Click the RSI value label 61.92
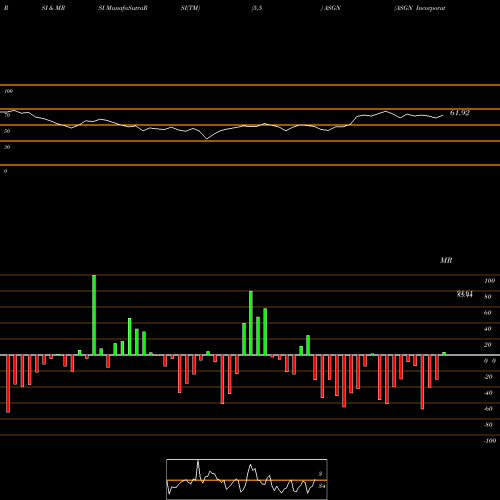Image resolution: width=500 pixels, height=500 pixels. 460,113
